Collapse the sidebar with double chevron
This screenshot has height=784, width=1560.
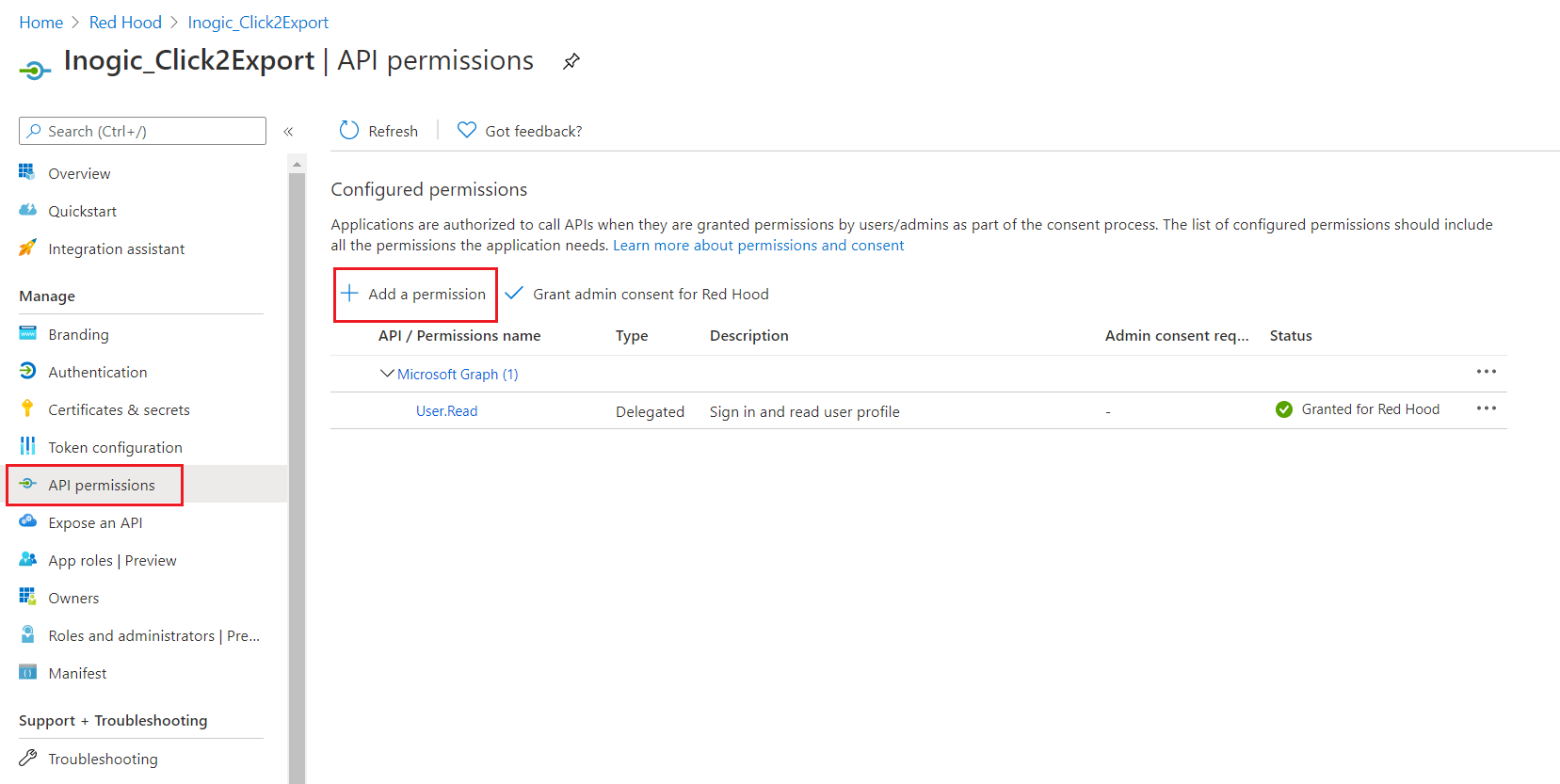pyautogui.click(x=288, y=132)
